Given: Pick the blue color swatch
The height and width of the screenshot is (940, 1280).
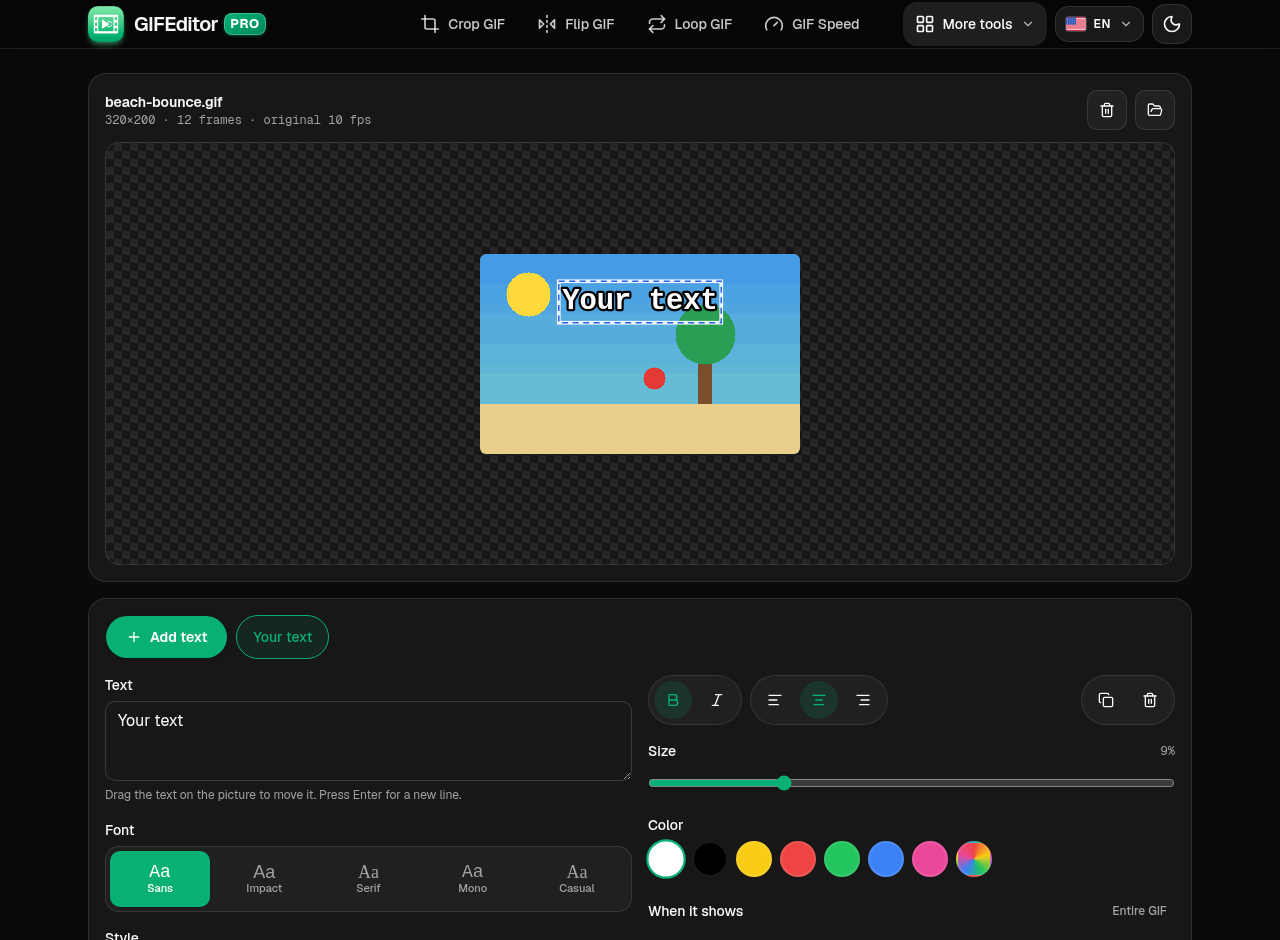Looking at the screenshot, I should click(886, 859).
